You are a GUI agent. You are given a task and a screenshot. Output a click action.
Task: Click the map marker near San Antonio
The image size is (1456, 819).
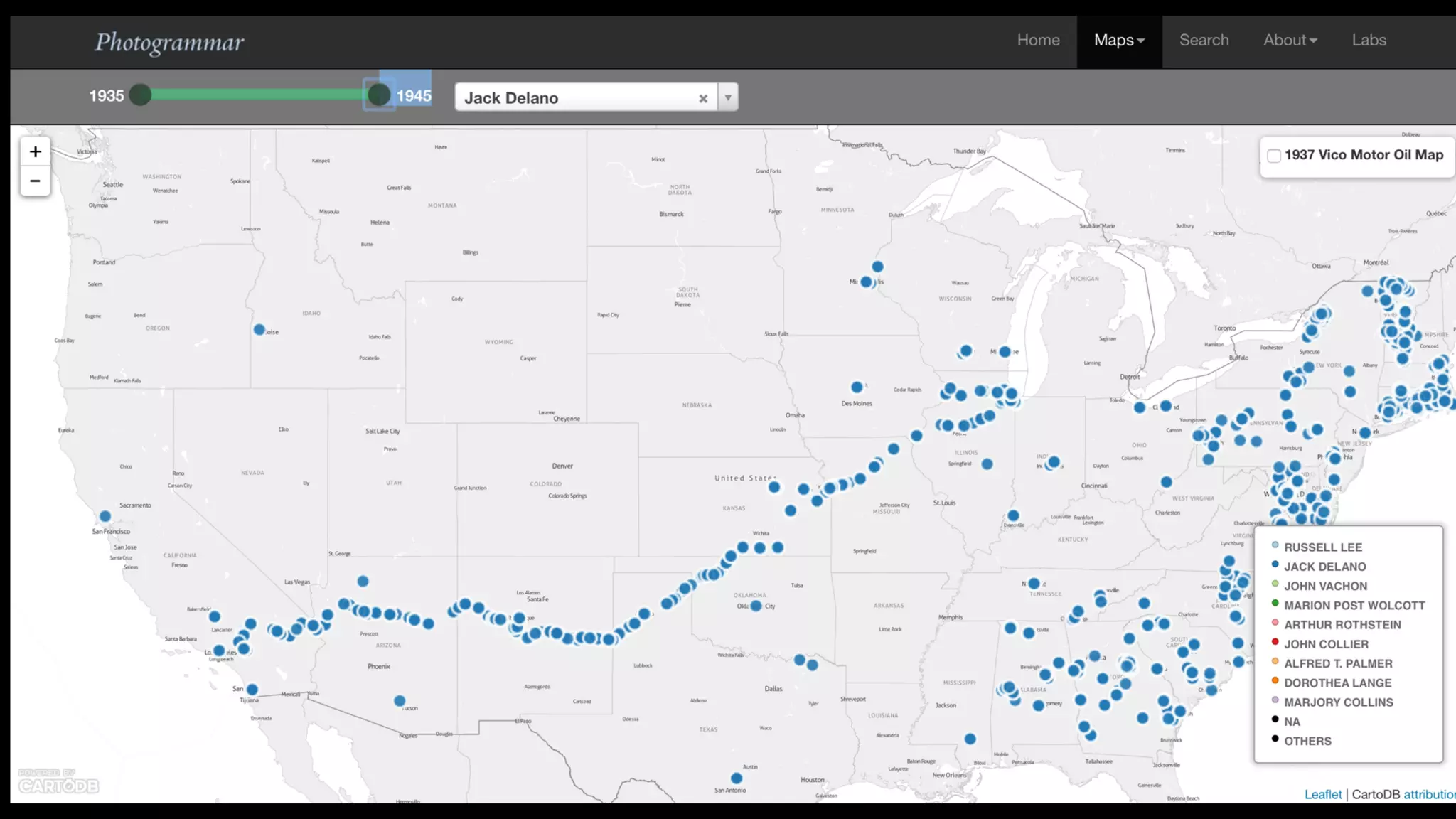[737, 778]
